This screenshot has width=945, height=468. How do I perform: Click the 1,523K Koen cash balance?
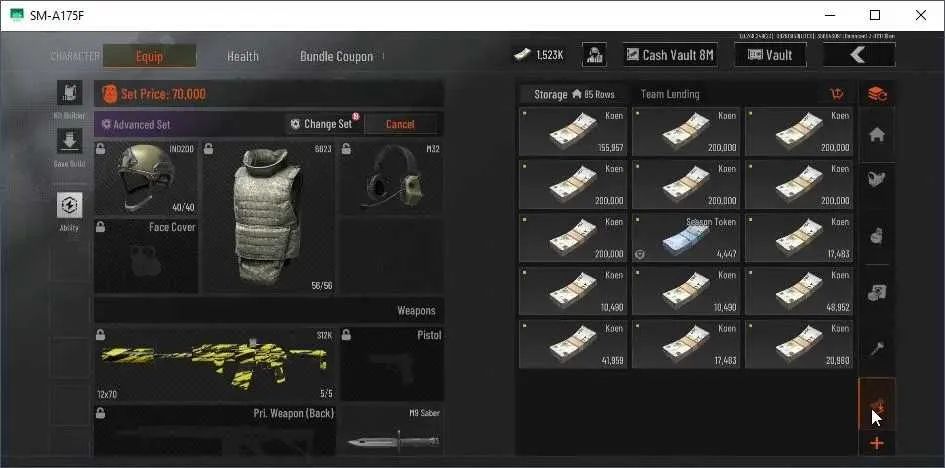pyautogui.click(x=539, y=55)
